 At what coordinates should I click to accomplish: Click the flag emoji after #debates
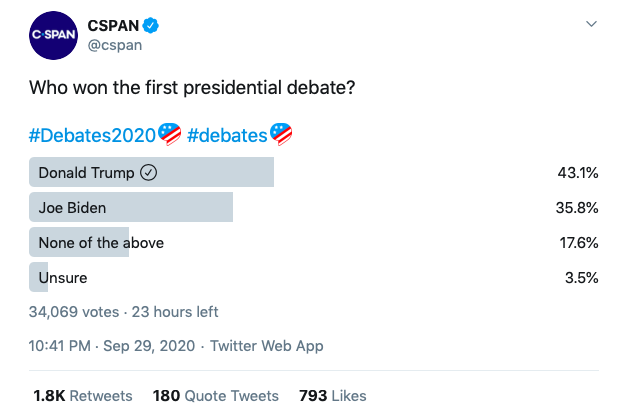pyautogui.click(x=281, y=134)
